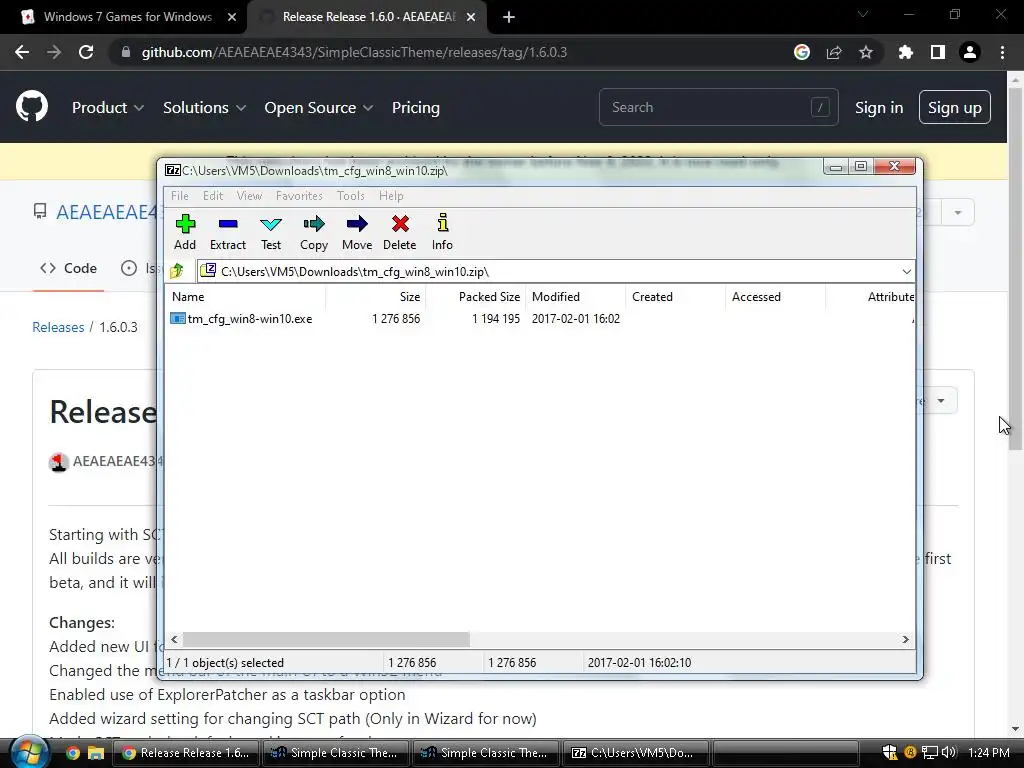Screen dimensions: 1024x768
Task: Click the Windows Start orb
Action: coord(29,752)
